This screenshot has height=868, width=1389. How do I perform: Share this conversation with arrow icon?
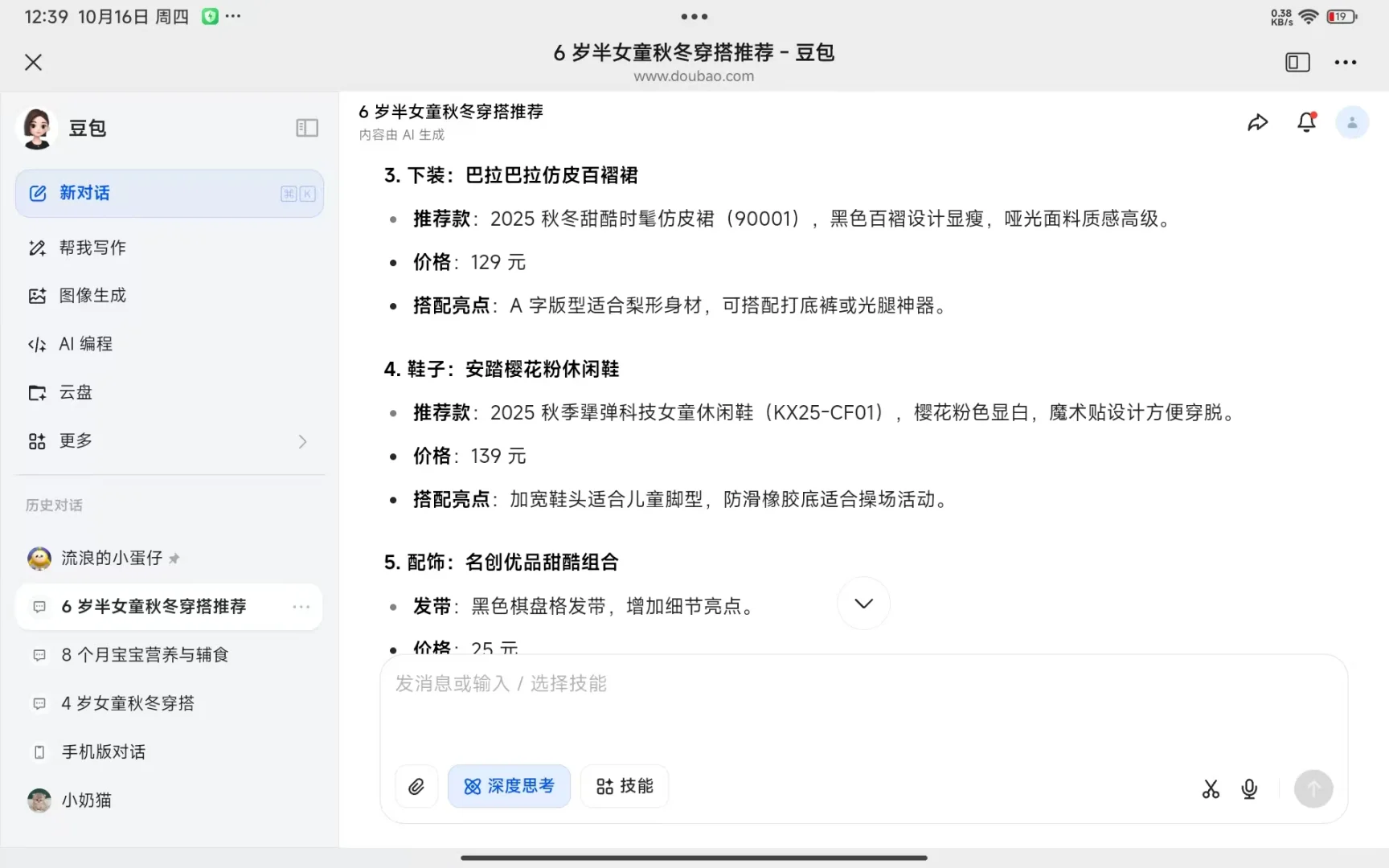click(1257, 122)
